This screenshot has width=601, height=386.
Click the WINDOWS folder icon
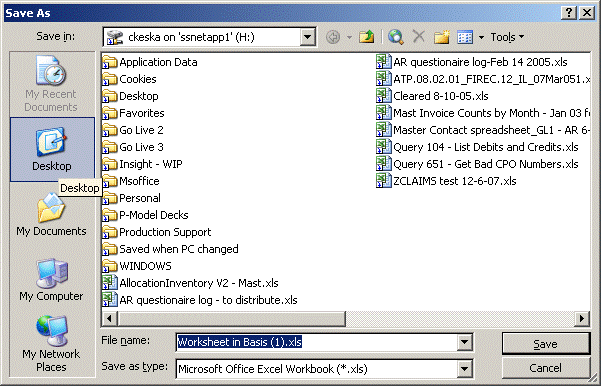click(110, 266)
